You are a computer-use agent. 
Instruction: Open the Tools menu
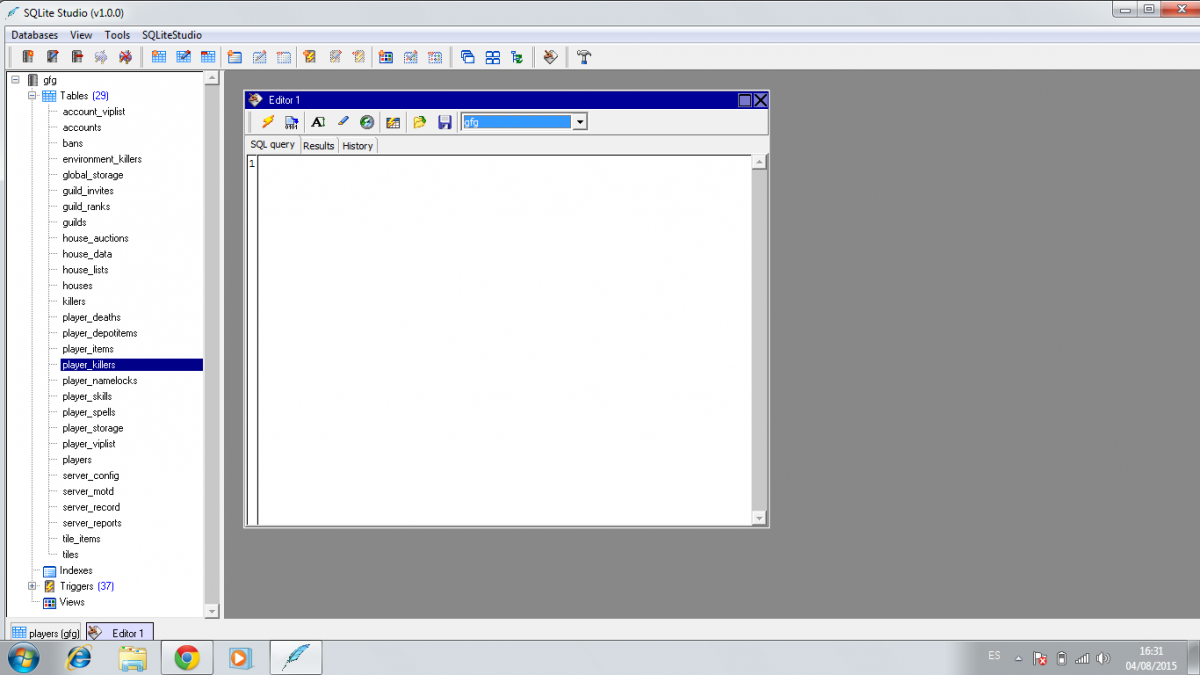[117, 35]
